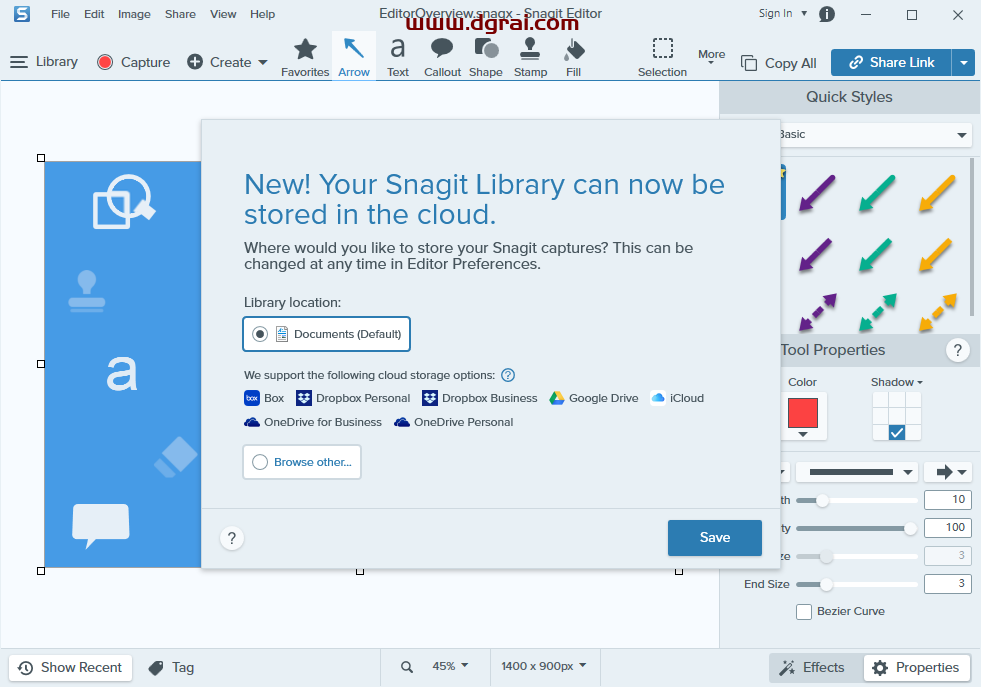Viewport: 981px width, 687px height.
Task: Select the Browse other radio option
Action: pos(260,462)
